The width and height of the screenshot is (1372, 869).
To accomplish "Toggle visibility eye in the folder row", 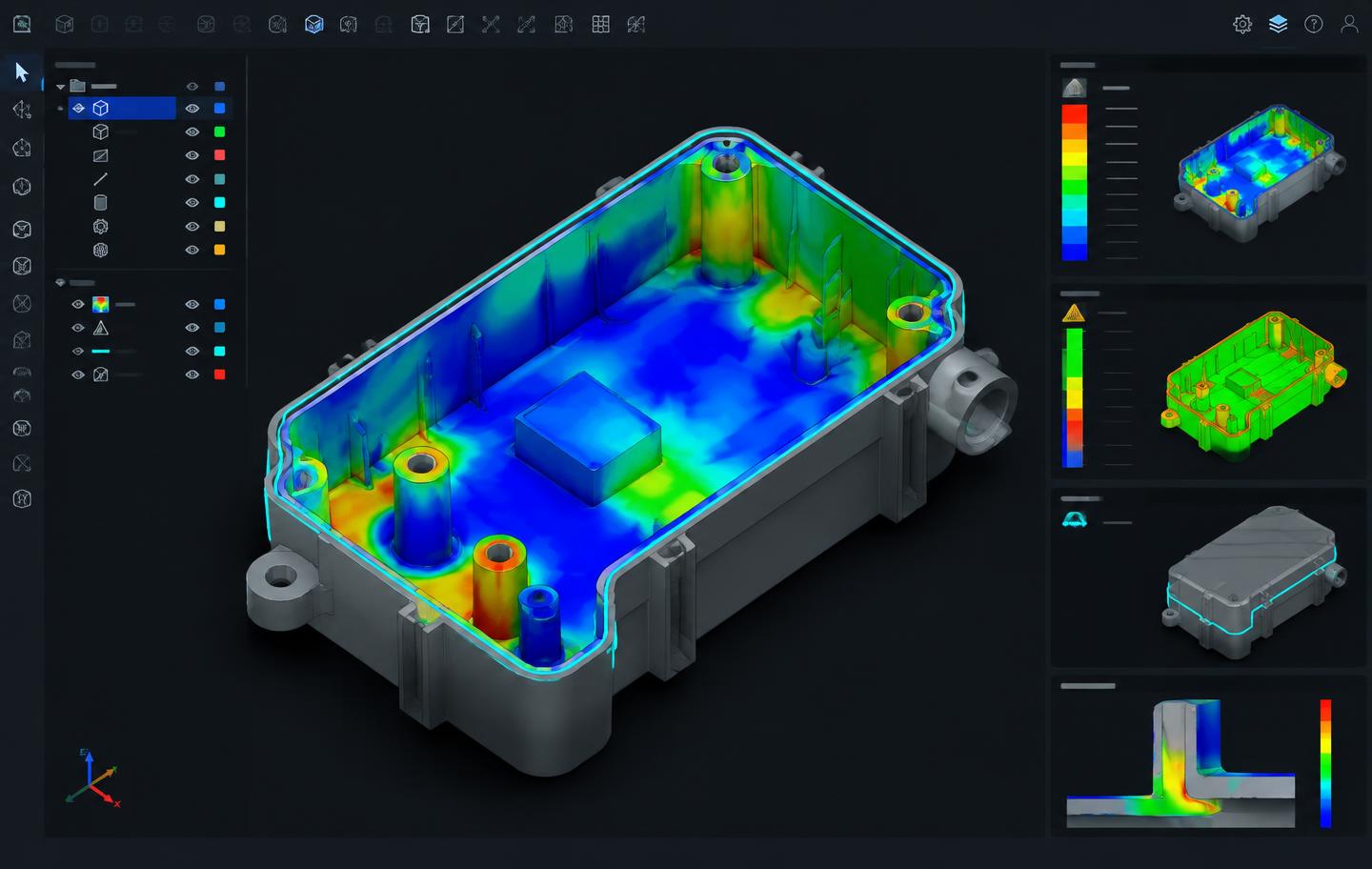I will point(192,86).
